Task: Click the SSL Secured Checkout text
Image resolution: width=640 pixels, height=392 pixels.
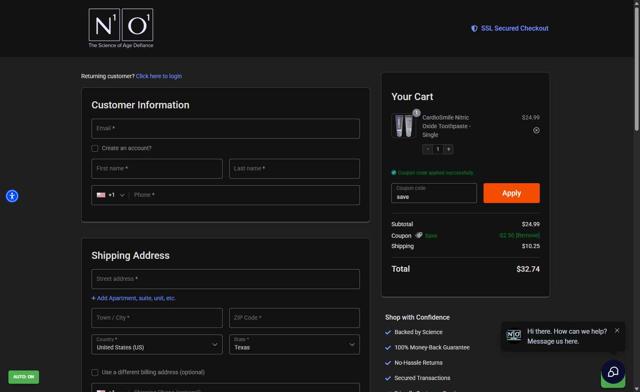Action: click(x=515, y=28)
